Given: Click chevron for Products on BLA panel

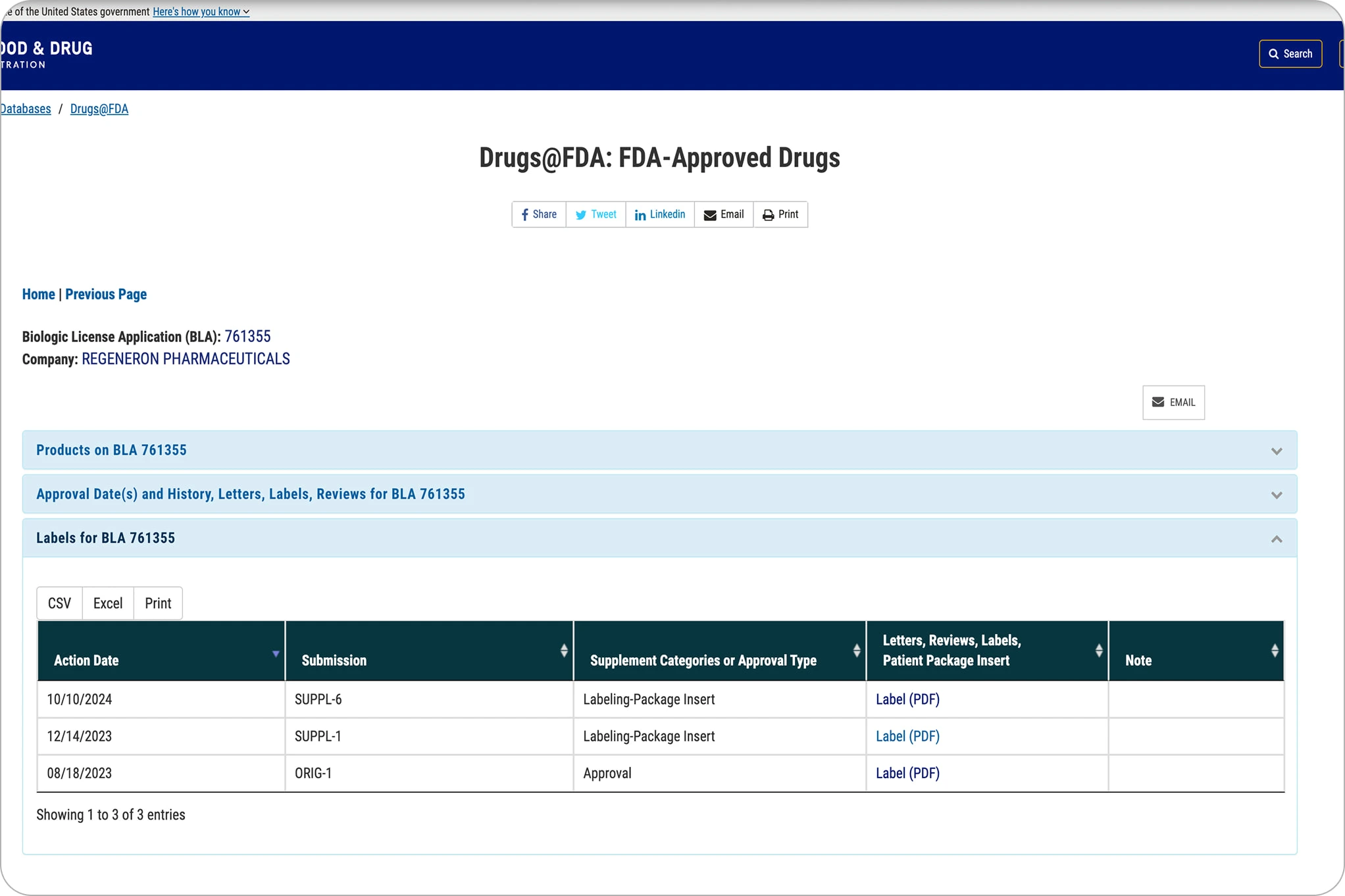Looking at the screenshot, I should click(x=1277, y=451).
